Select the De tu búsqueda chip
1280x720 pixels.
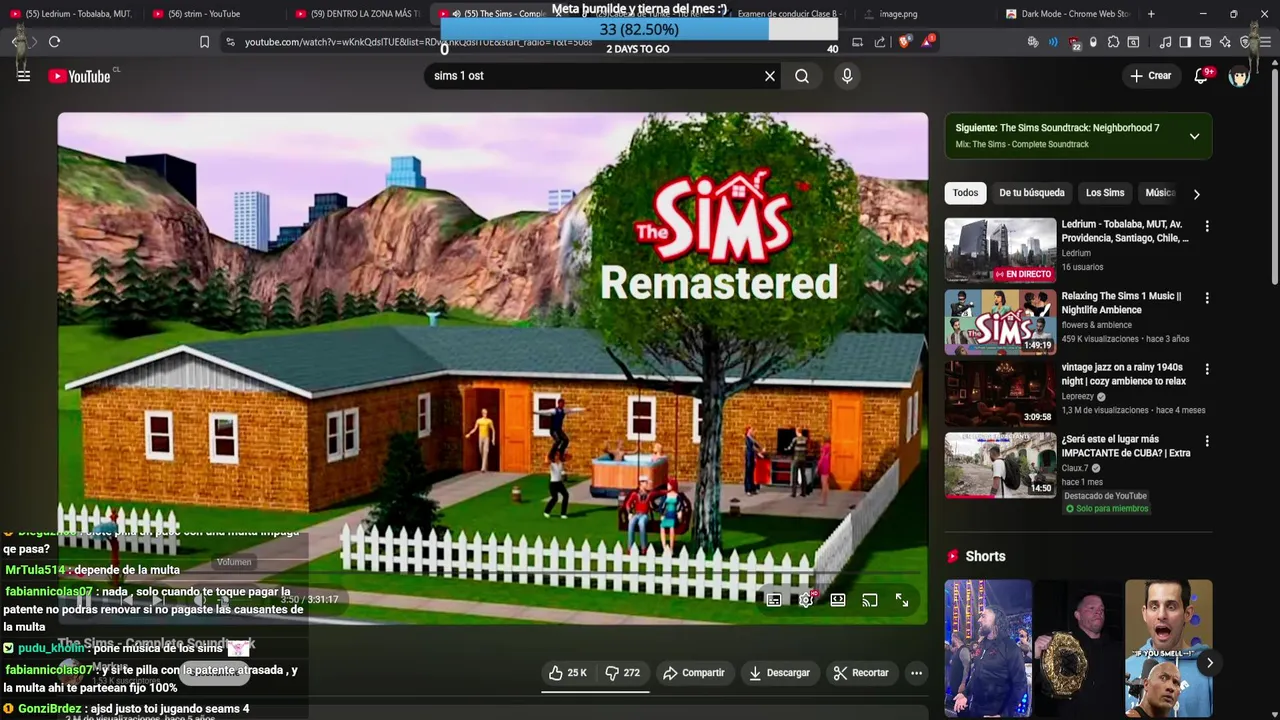[1032, 193]
